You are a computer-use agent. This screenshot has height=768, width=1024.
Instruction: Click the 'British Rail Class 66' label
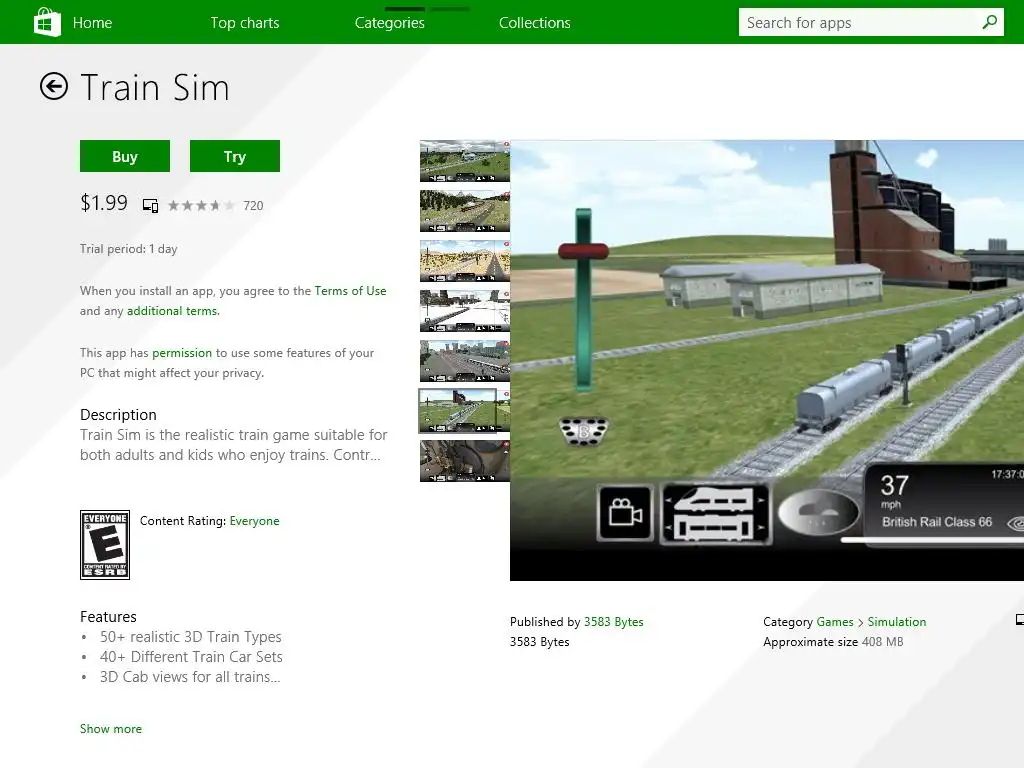point(936,522)
